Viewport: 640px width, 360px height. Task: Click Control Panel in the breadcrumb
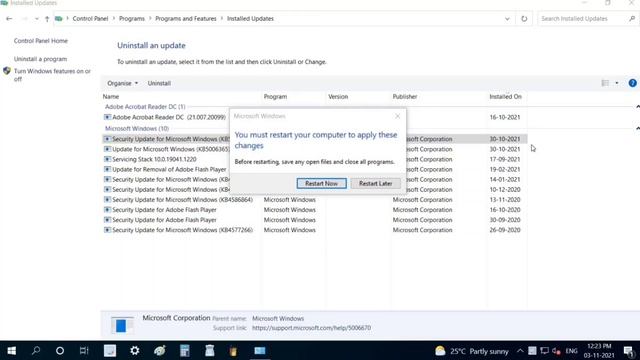90,19
